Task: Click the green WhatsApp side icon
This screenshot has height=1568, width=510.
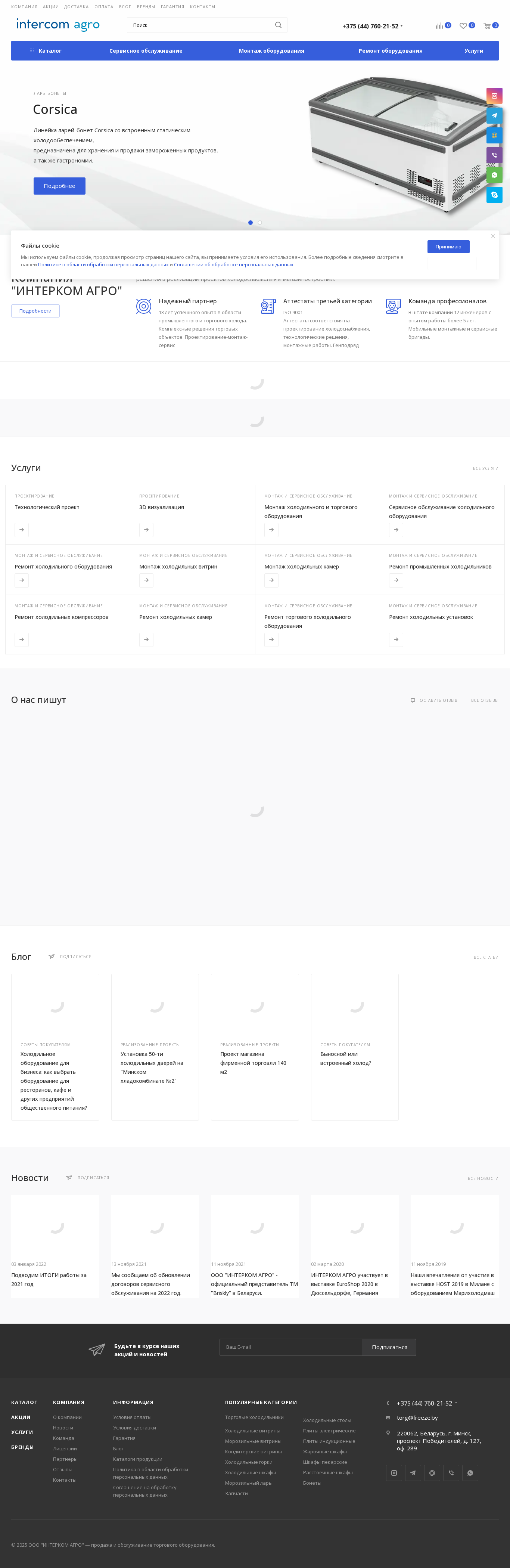Action: pyautogui.click(x=494, y=175)
